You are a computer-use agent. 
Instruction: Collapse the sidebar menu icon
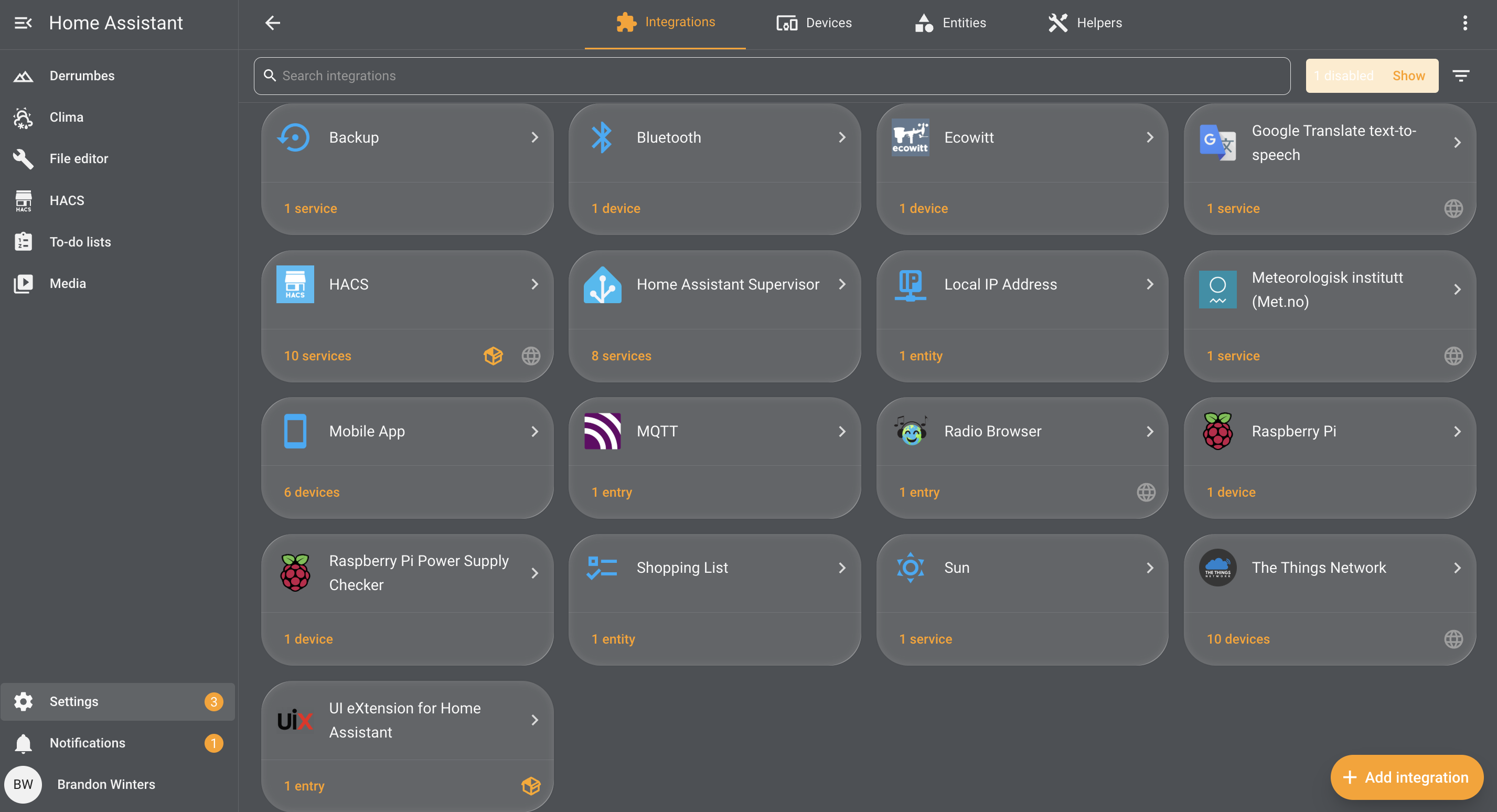(23, 23)
